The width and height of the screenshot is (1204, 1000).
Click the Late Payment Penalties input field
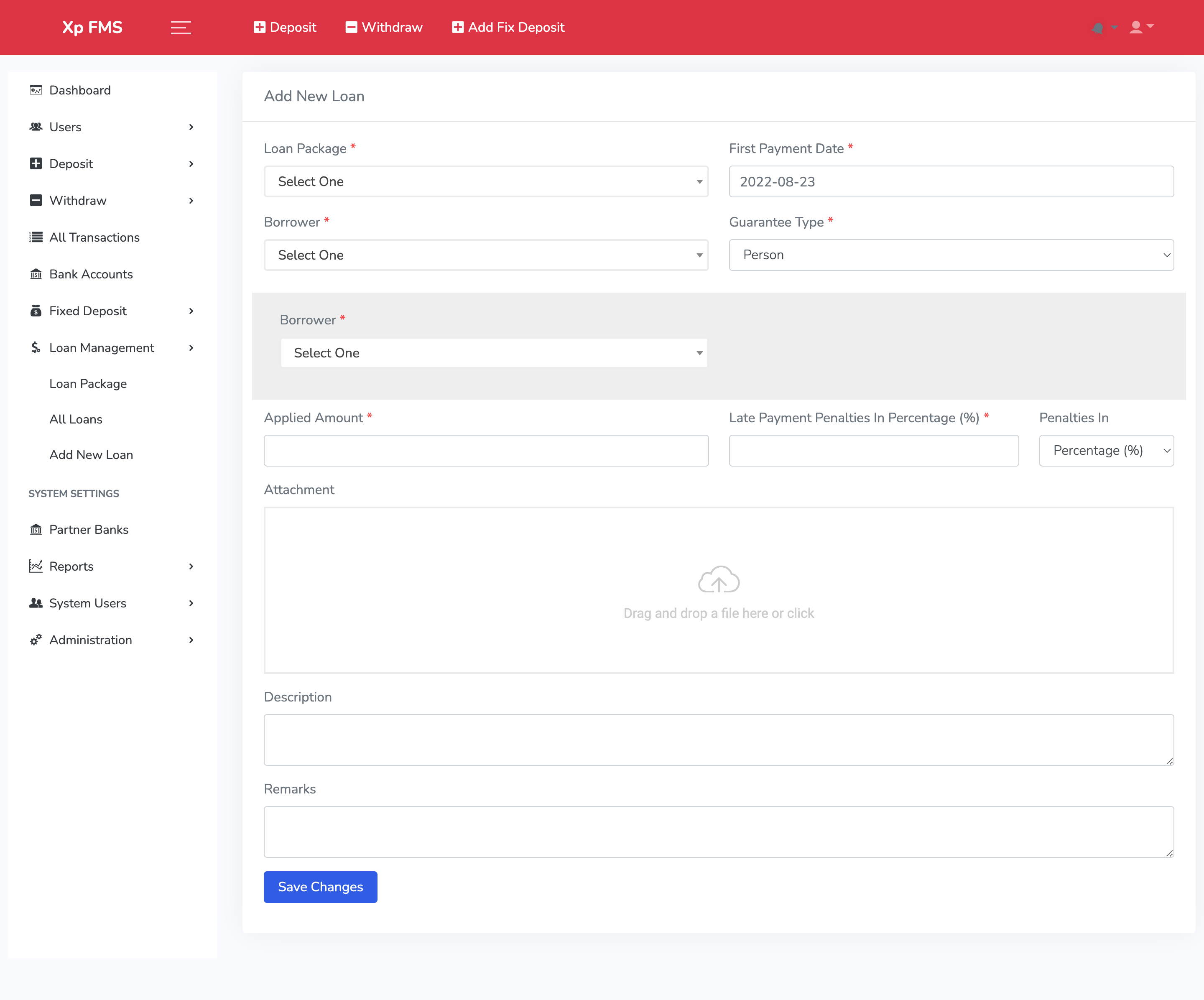[x=874, y=451]
